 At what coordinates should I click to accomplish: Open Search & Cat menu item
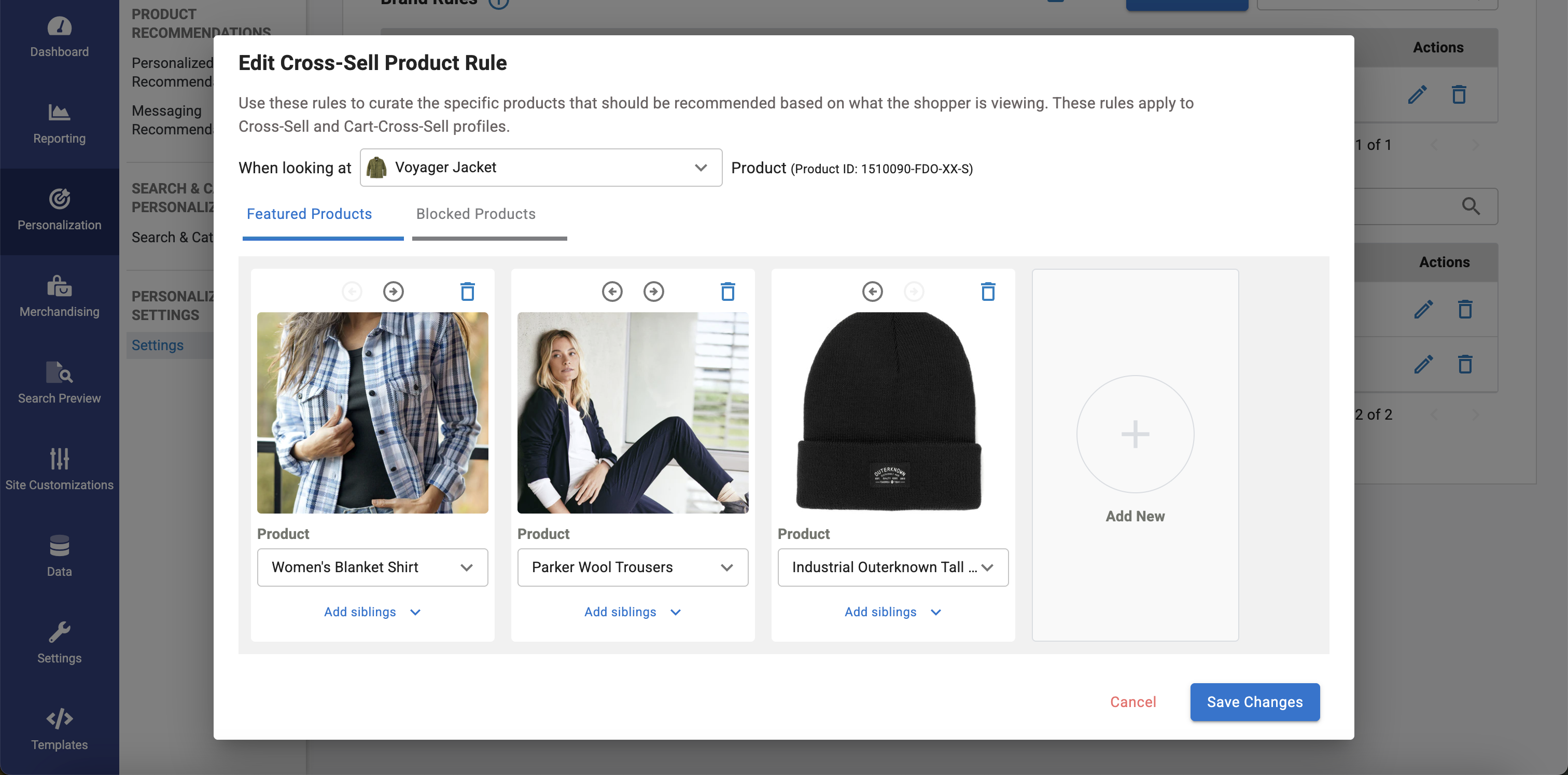tap(172, 238)
